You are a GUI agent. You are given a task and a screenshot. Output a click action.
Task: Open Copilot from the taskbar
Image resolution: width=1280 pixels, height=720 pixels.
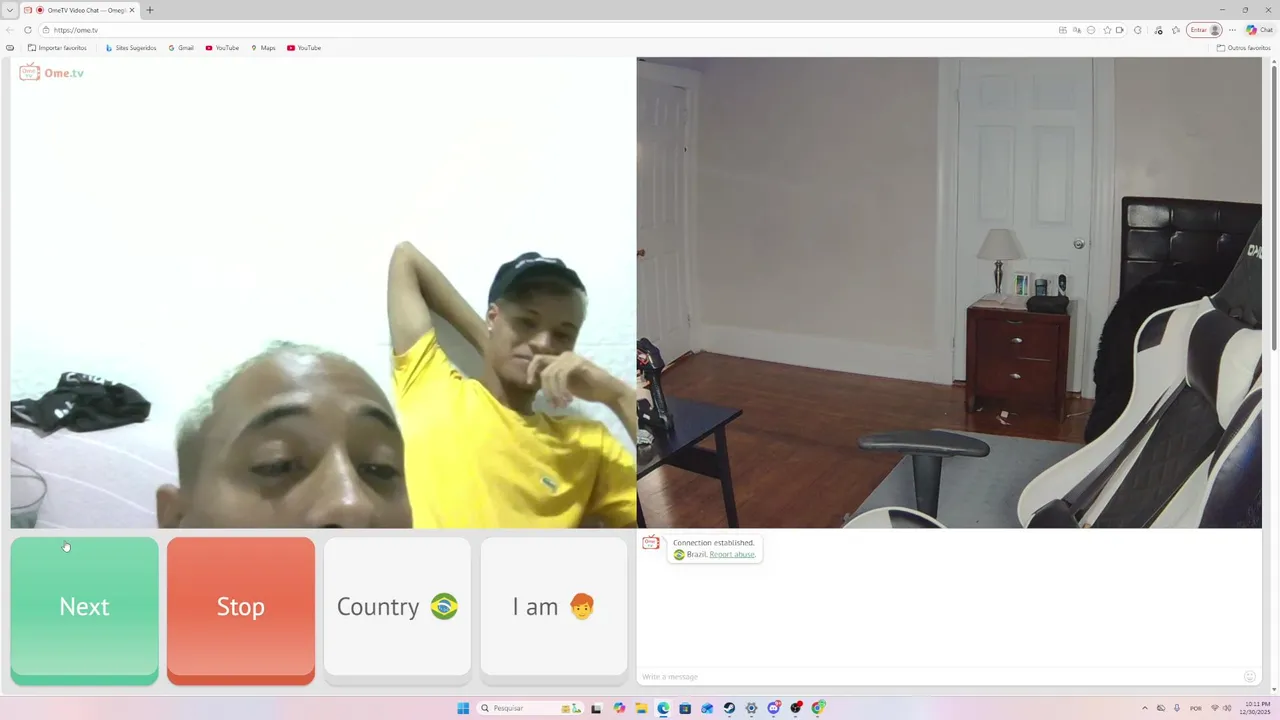coord(619,708)
